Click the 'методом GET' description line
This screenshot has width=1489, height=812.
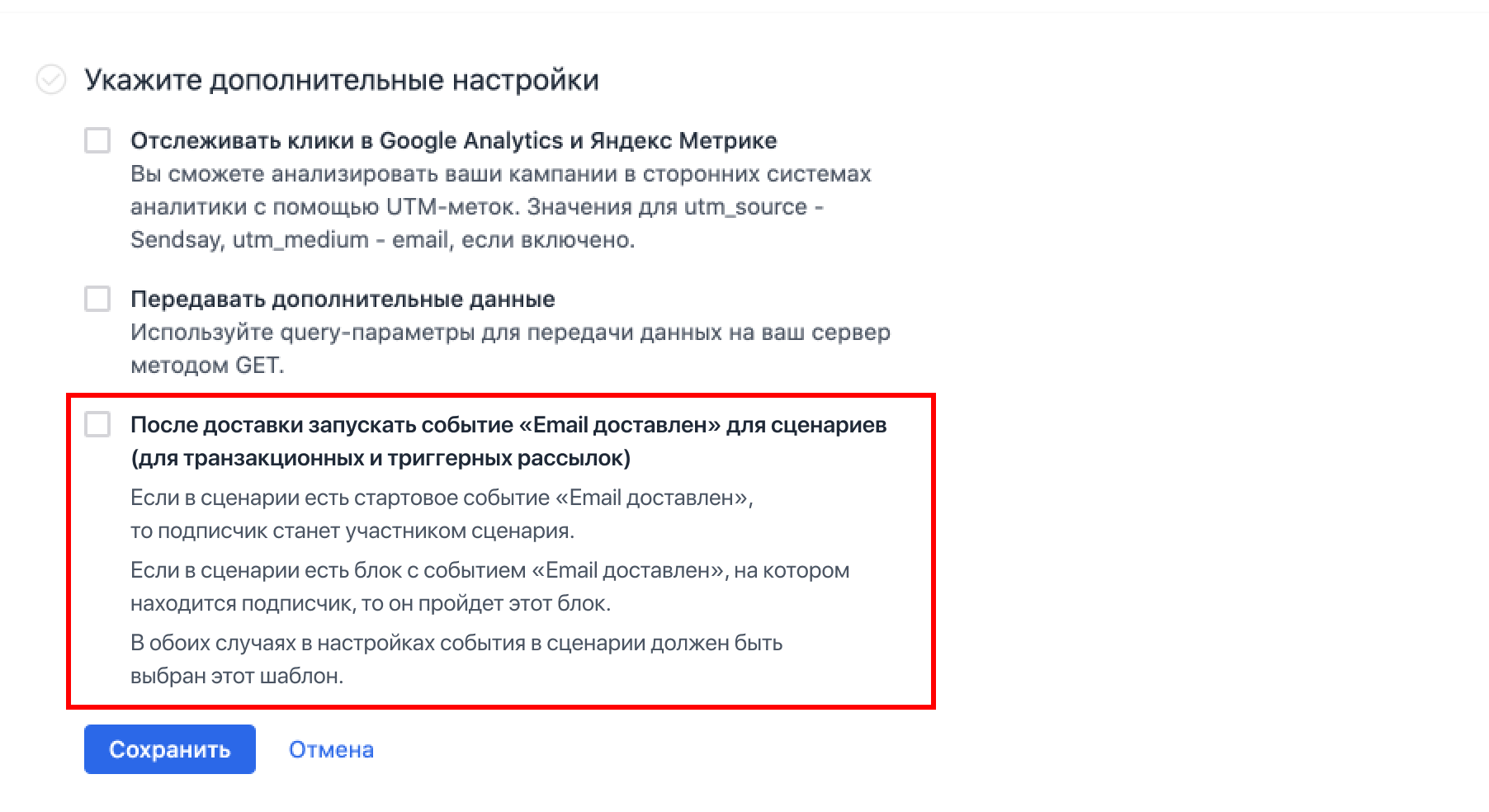point(207,366)
